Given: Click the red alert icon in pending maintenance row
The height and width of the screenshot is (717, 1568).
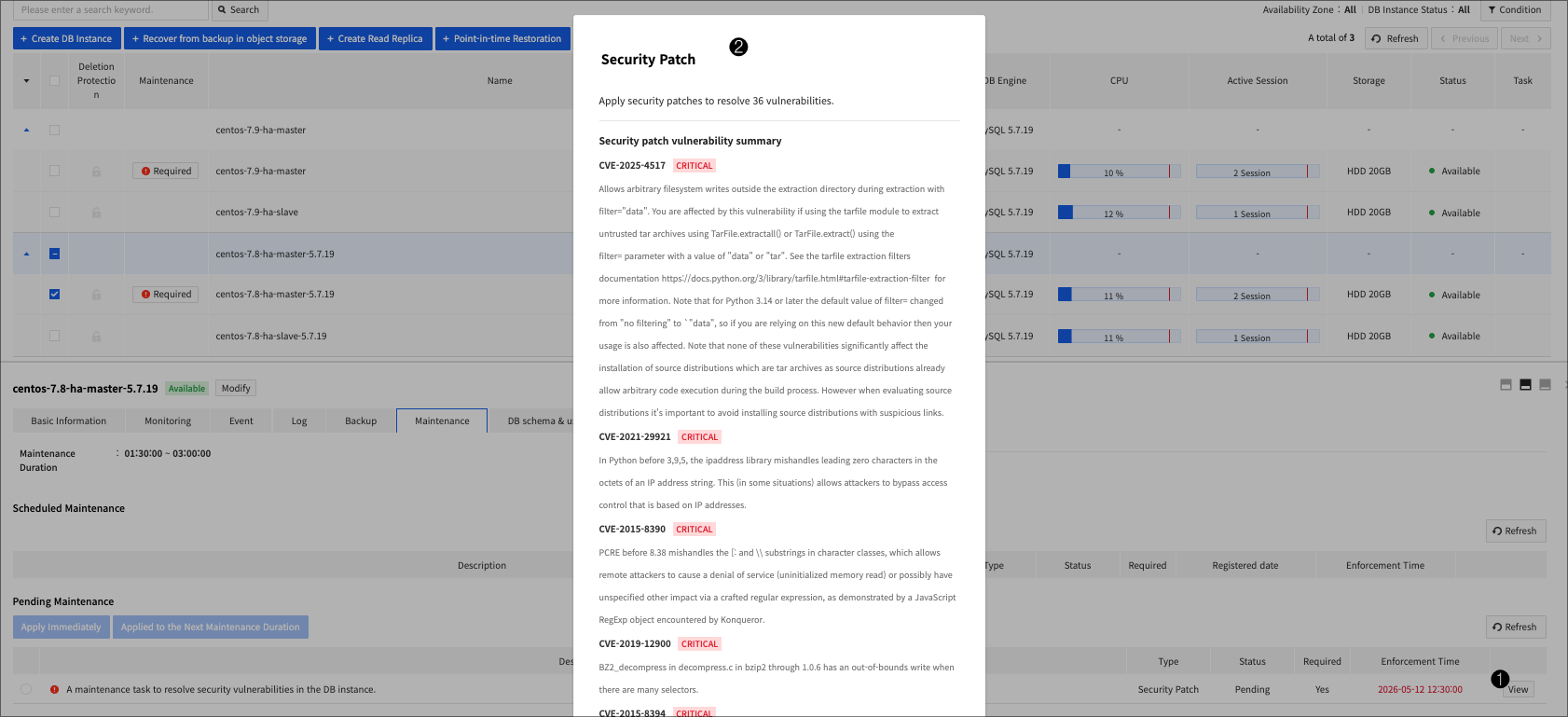Looking at the screenshot, I should point(54,690).
